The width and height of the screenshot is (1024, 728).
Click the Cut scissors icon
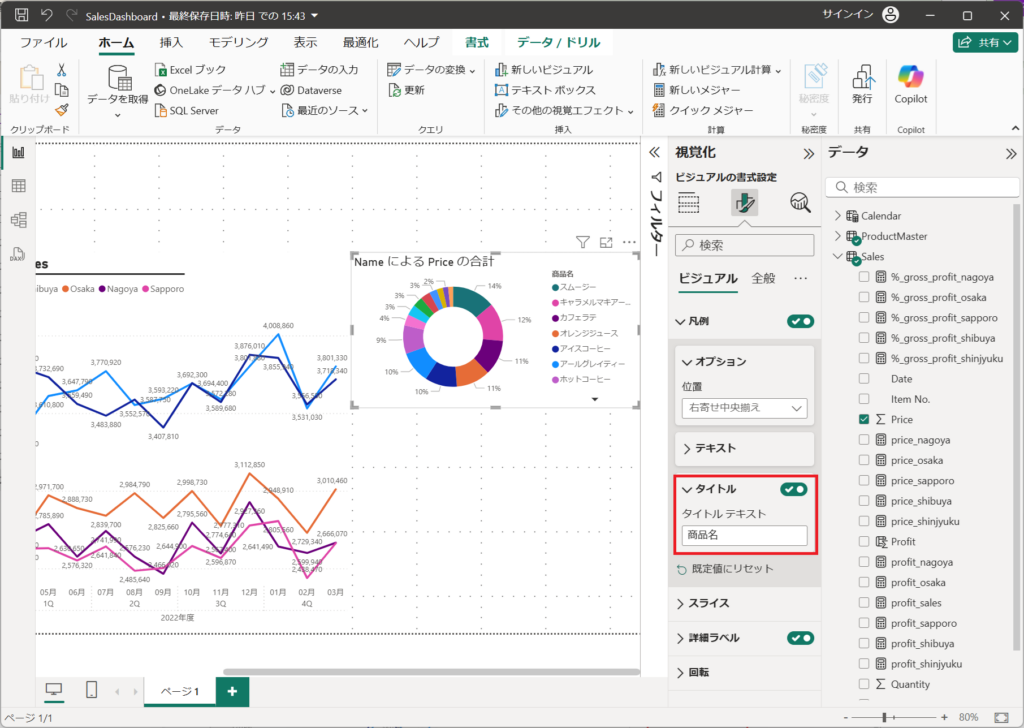pyautogui.click(x=61, y=70)
